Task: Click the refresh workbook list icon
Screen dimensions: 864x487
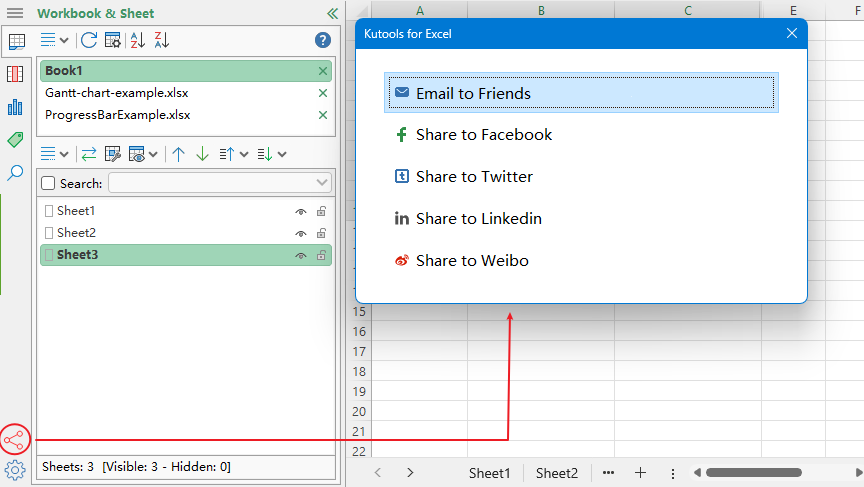Action: [x=89, y=40]
